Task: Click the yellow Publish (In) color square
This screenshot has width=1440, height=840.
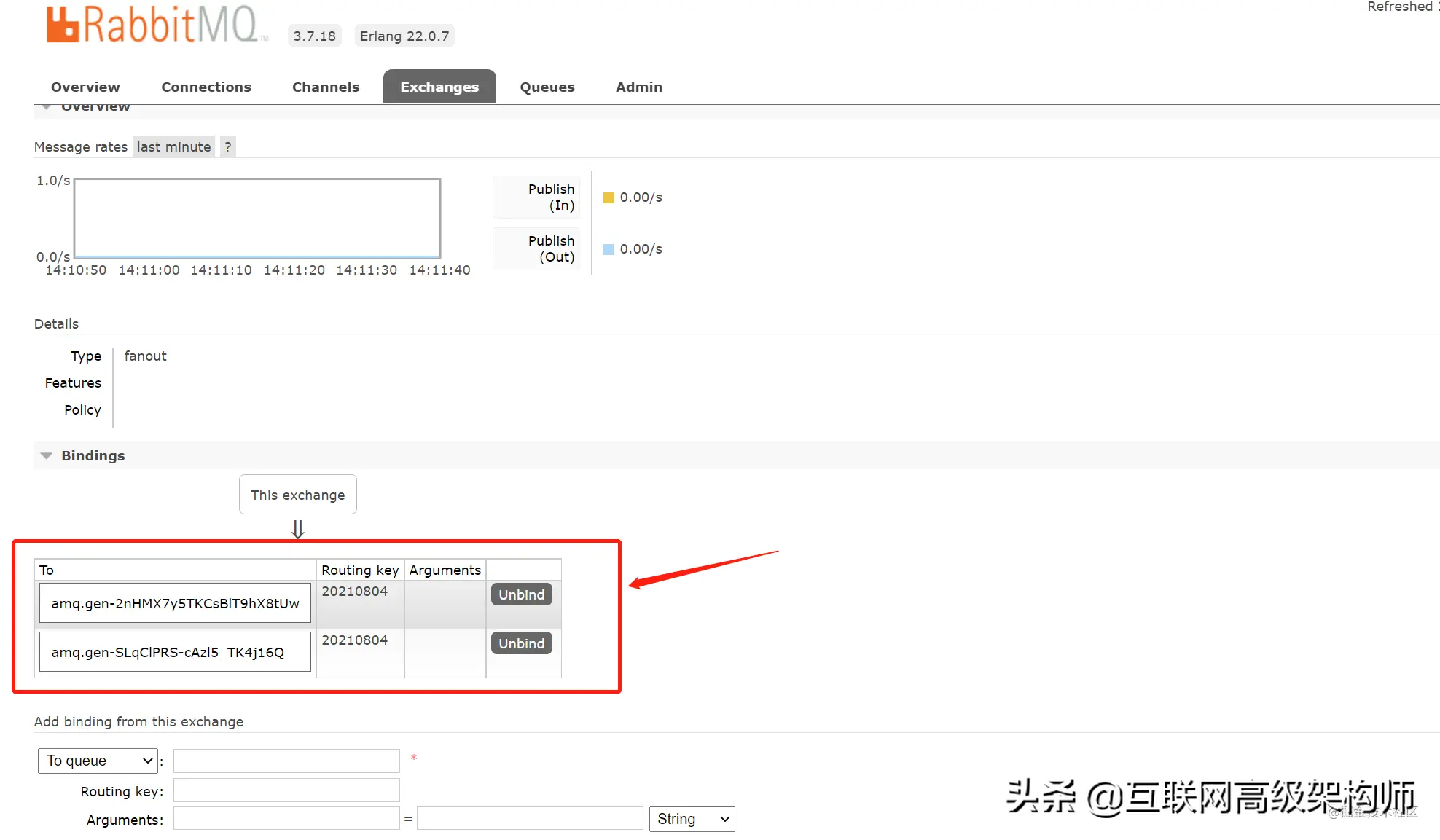Action: [x=609, y=197]
